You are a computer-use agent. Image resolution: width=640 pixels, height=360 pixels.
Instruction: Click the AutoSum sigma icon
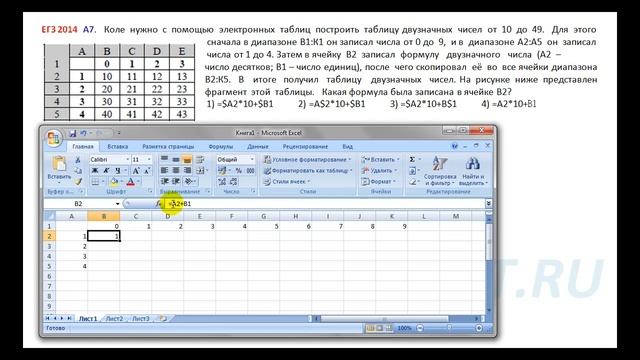[x=412, y=159]
